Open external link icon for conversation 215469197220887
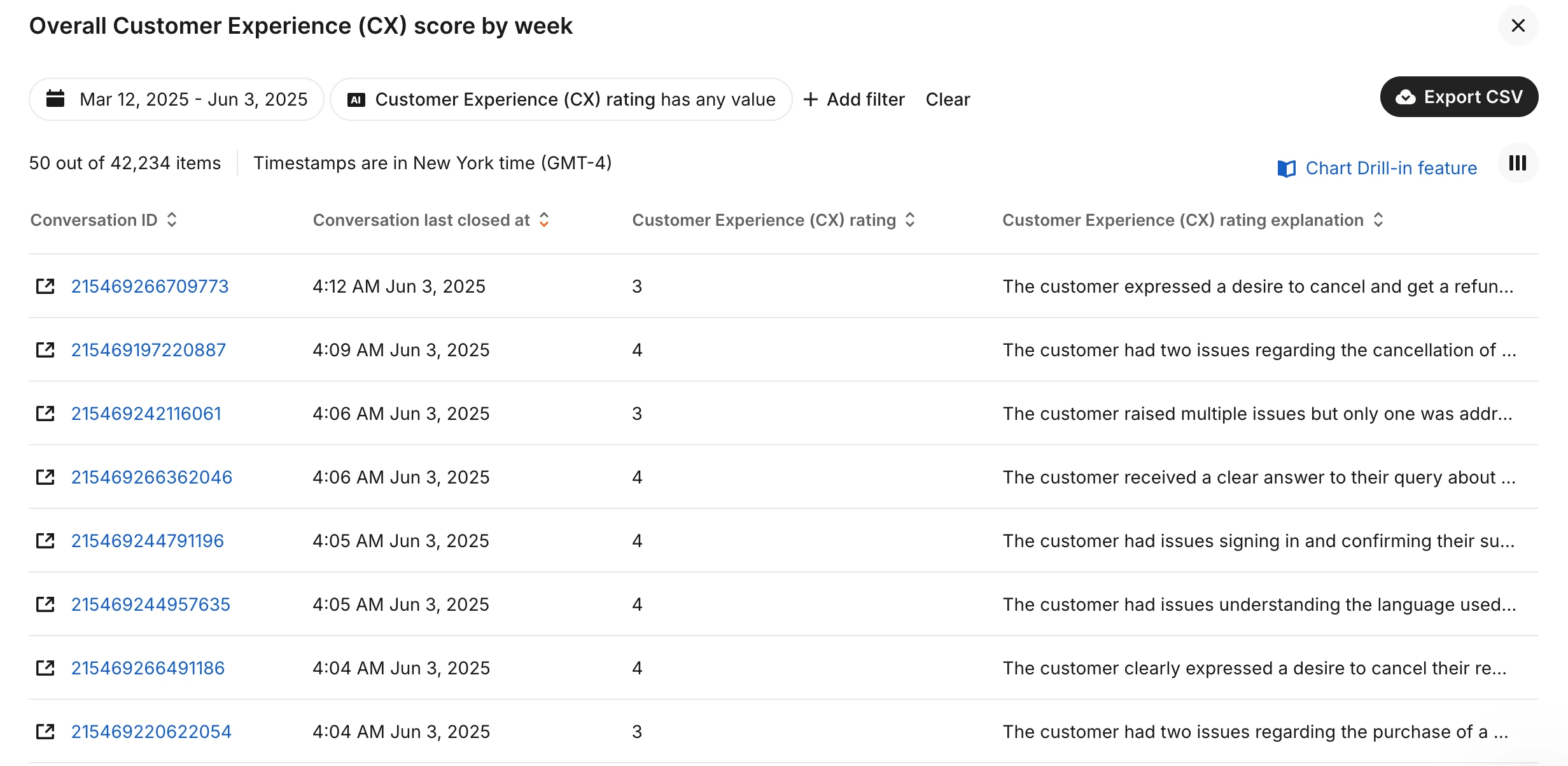This screenshot has width=1568, height=766. click(x=45, y=350)
